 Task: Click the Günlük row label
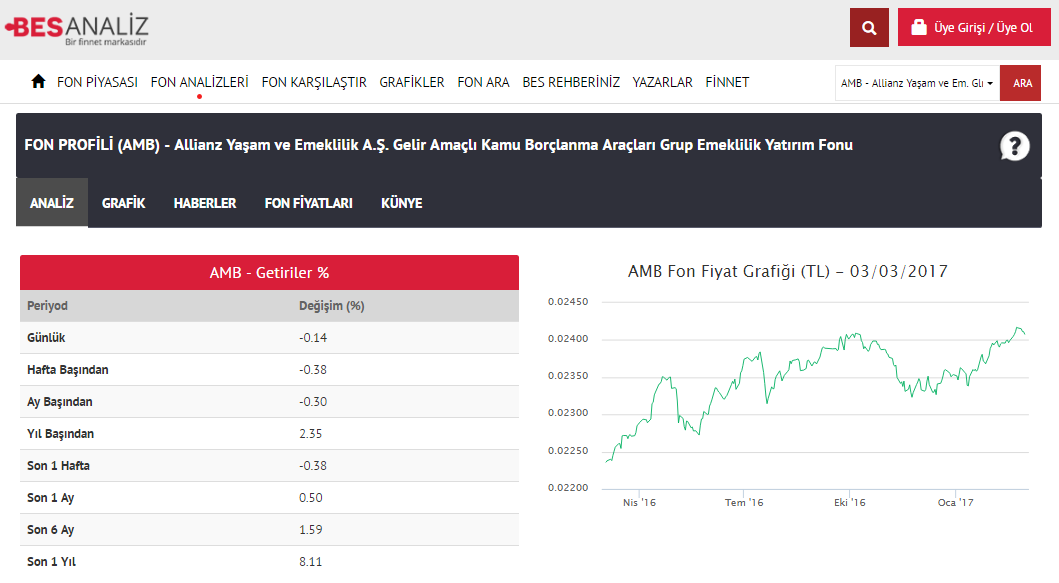coord(46,337)
